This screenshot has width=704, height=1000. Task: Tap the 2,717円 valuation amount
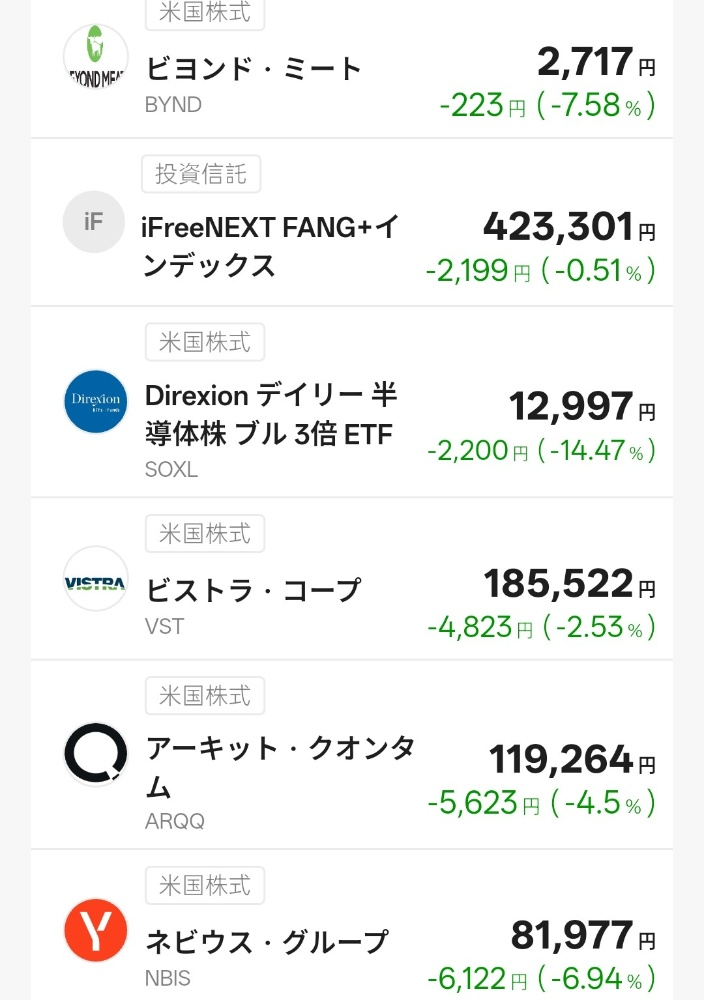596,63
